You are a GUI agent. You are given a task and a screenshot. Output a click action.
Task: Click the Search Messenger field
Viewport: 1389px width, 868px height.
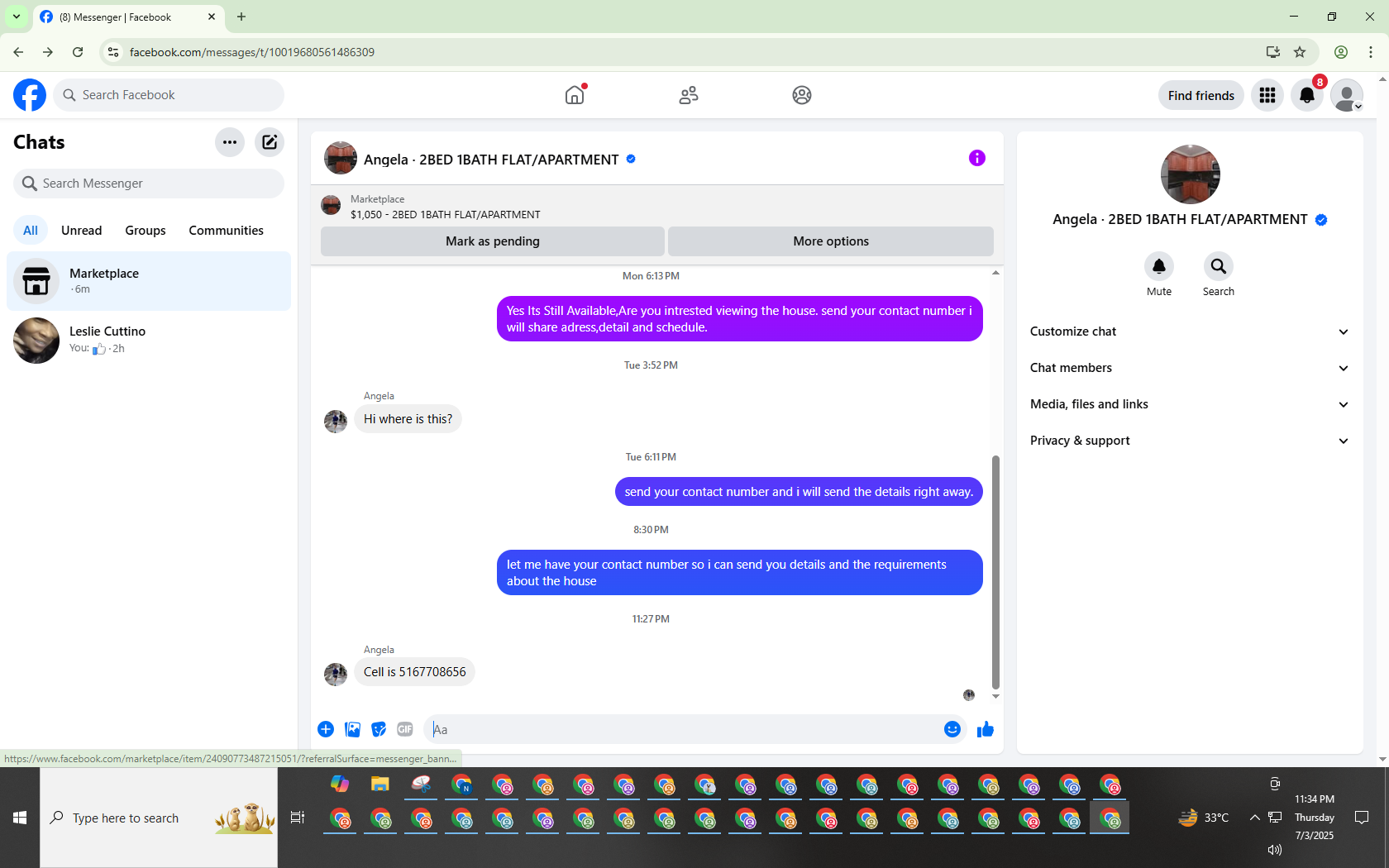tap(149, 184)
